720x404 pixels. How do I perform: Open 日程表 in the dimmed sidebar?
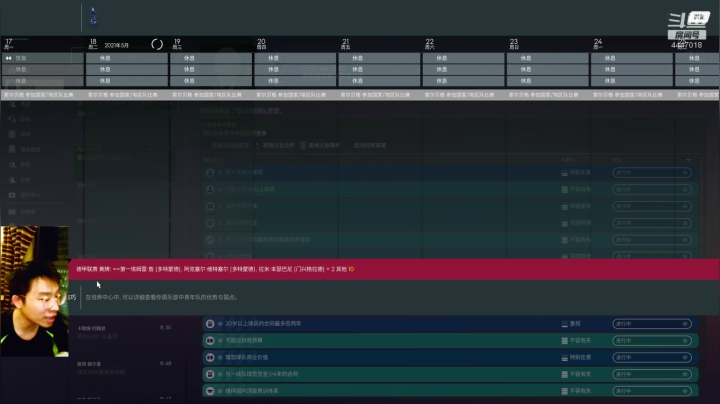pos(22,212)
